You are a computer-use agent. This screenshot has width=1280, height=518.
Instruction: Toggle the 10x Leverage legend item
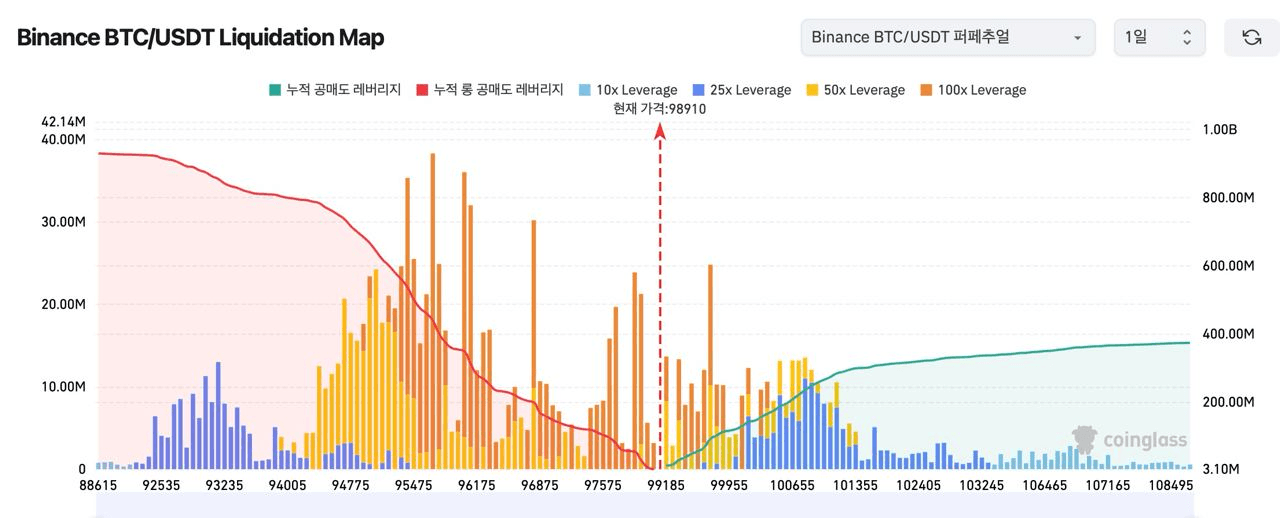tap(628, 90)
